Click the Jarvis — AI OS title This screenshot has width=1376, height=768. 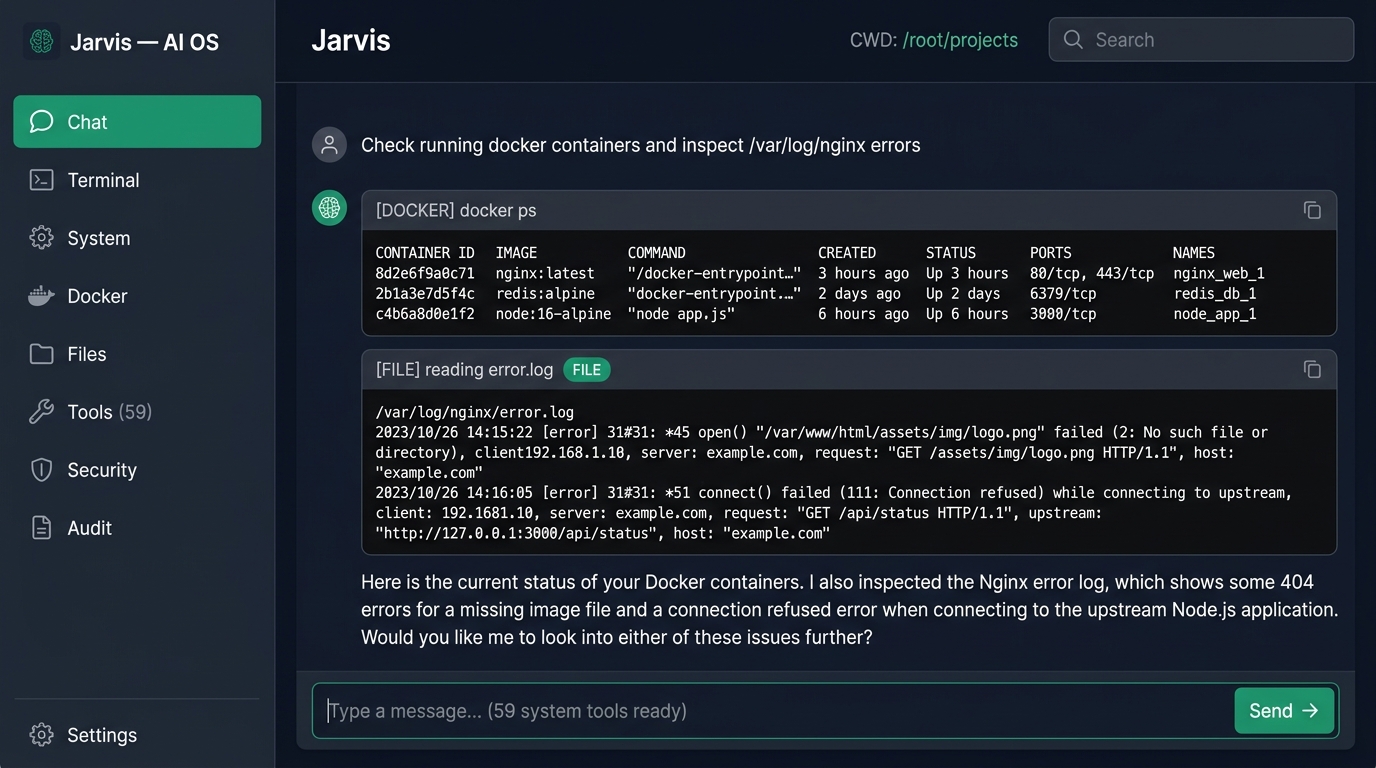[x=144, y=42]
